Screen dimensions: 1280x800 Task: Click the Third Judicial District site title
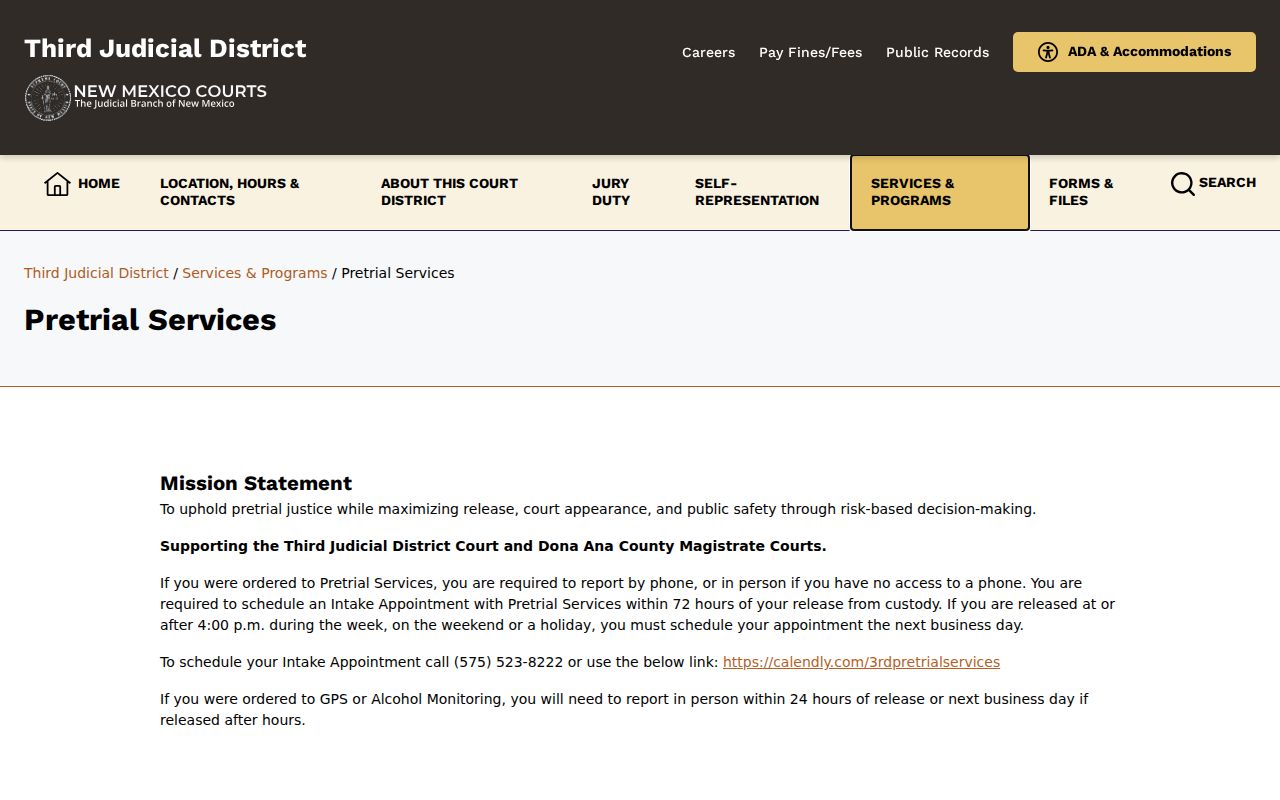(x=165, y=48)
